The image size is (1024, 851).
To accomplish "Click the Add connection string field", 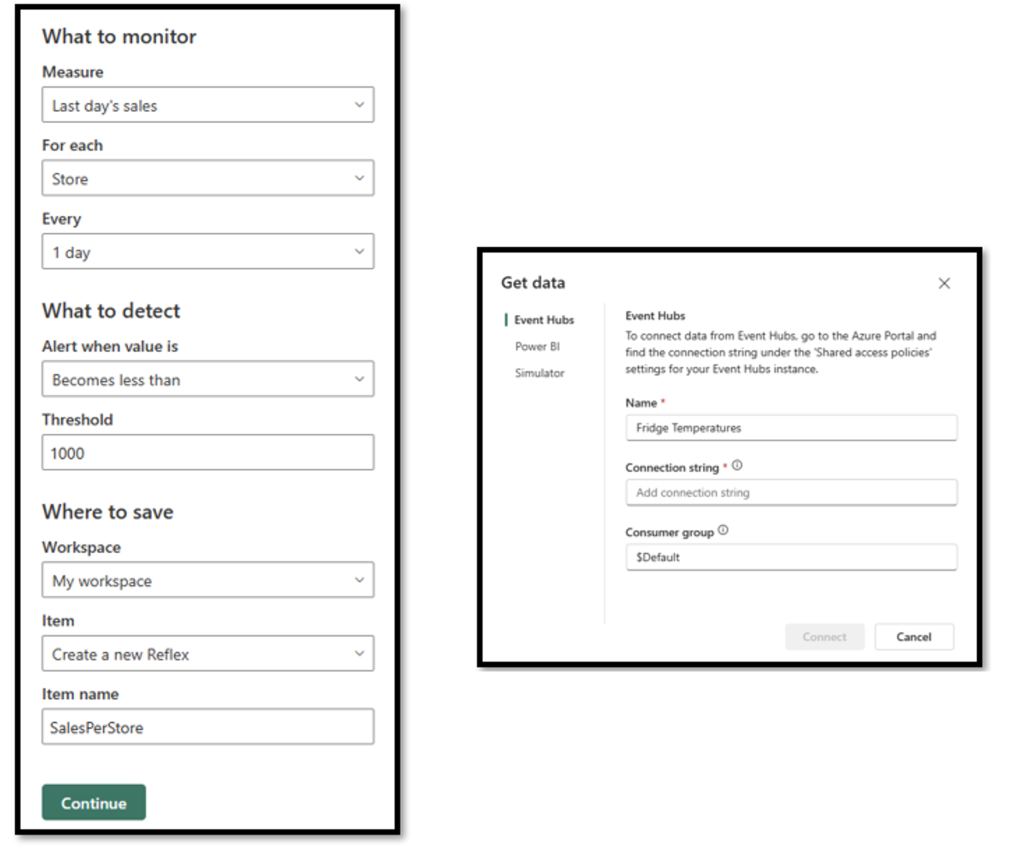I will [x=792, y=492].
